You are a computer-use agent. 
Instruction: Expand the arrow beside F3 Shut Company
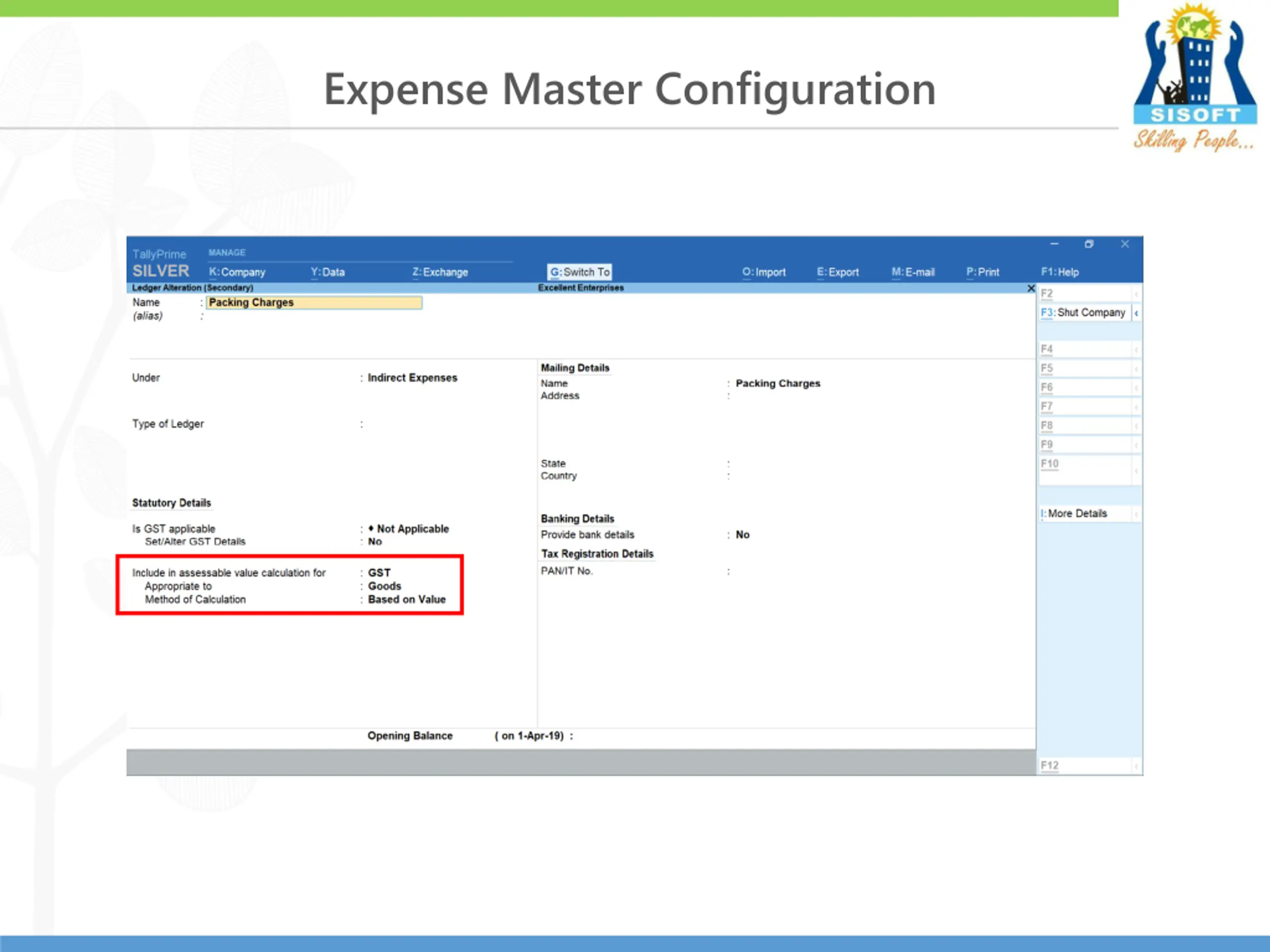pos(1136,313)
